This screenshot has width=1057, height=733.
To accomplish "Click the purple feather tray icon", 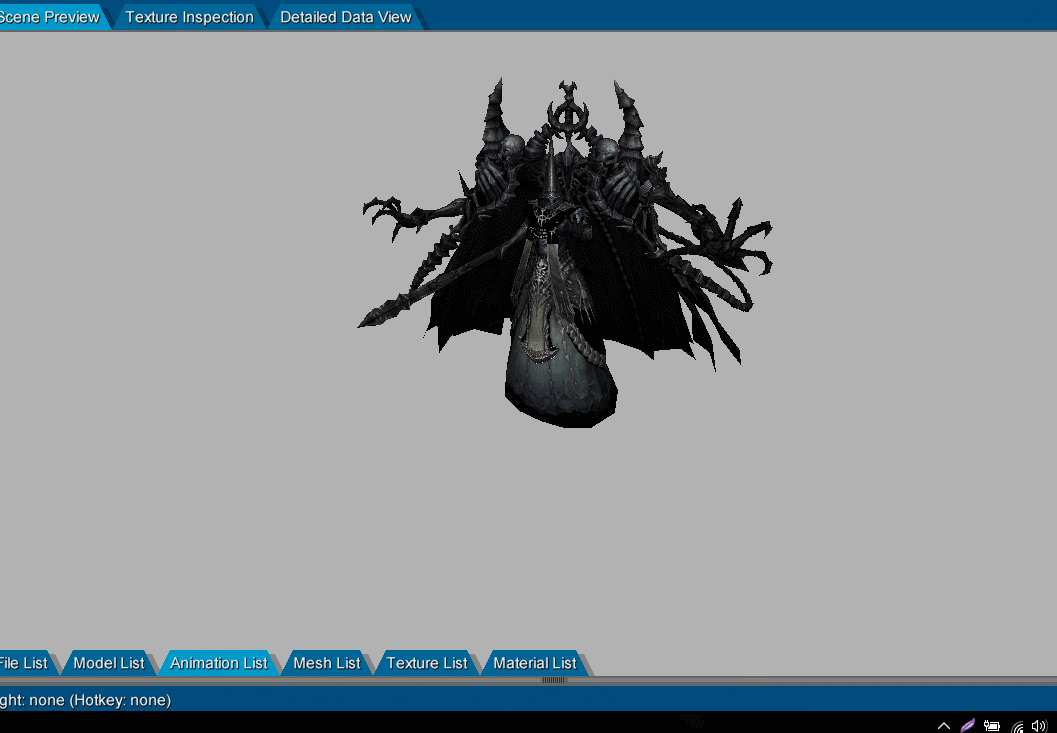I will point(968,726).
